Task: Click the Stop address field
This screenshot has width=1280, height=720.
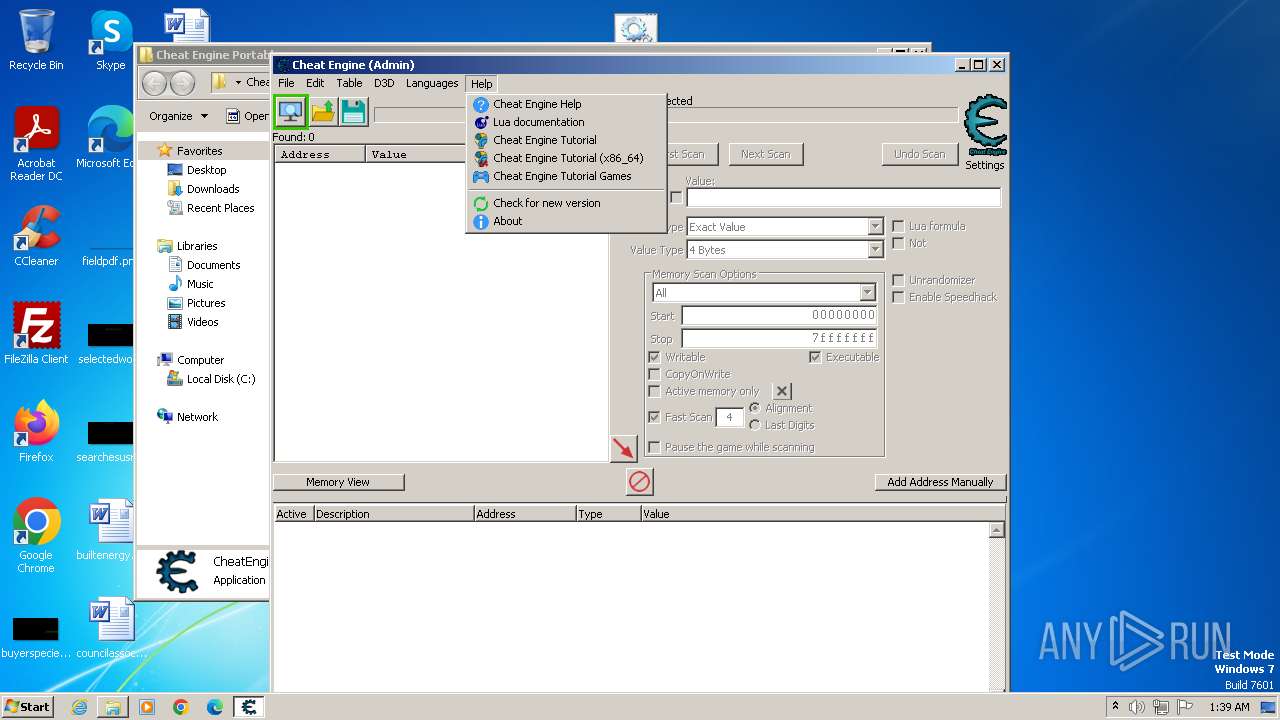Action: (779, 338)
